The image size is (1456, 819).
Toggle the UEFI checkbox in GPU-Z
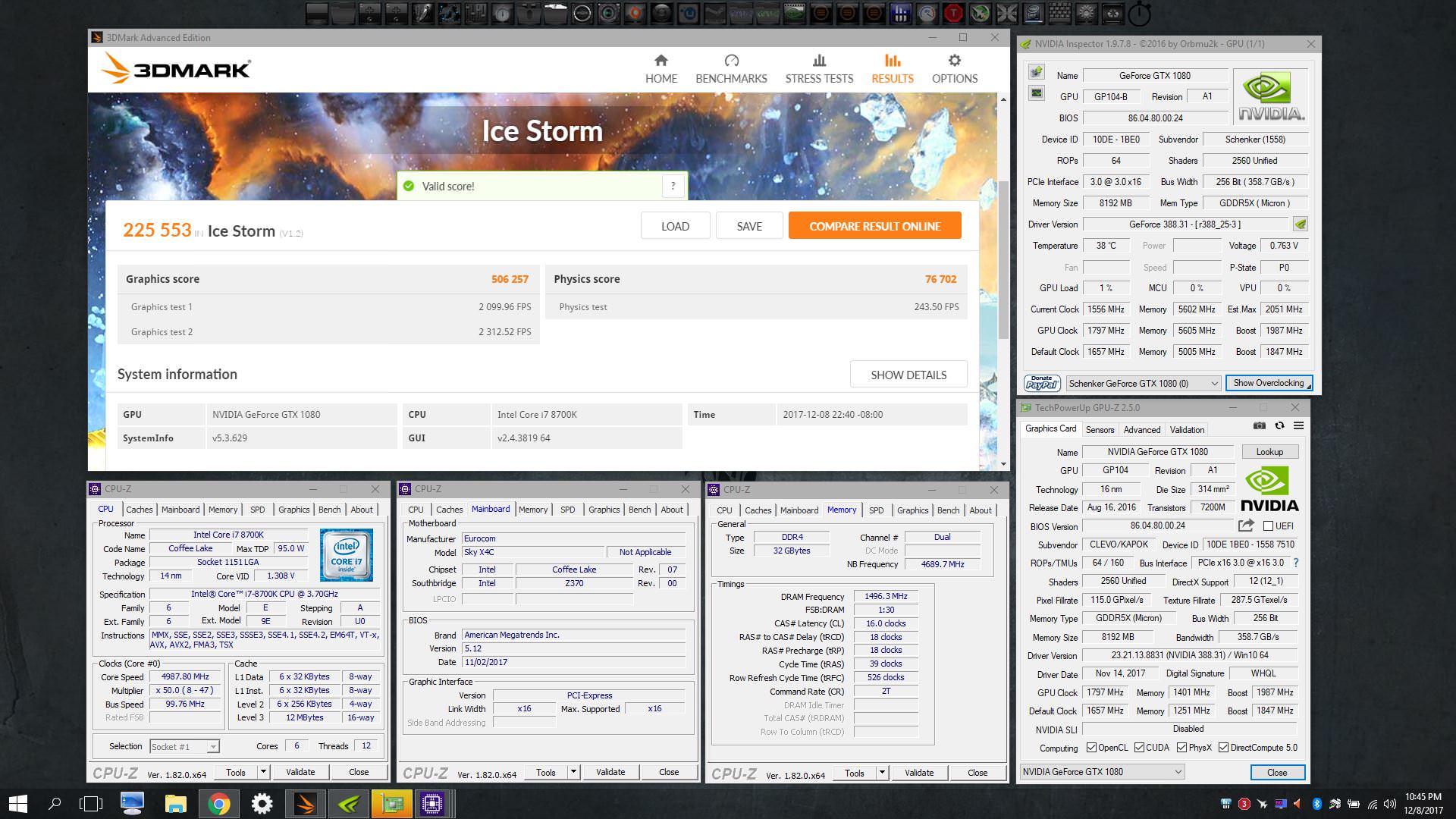coord(1268,526)
